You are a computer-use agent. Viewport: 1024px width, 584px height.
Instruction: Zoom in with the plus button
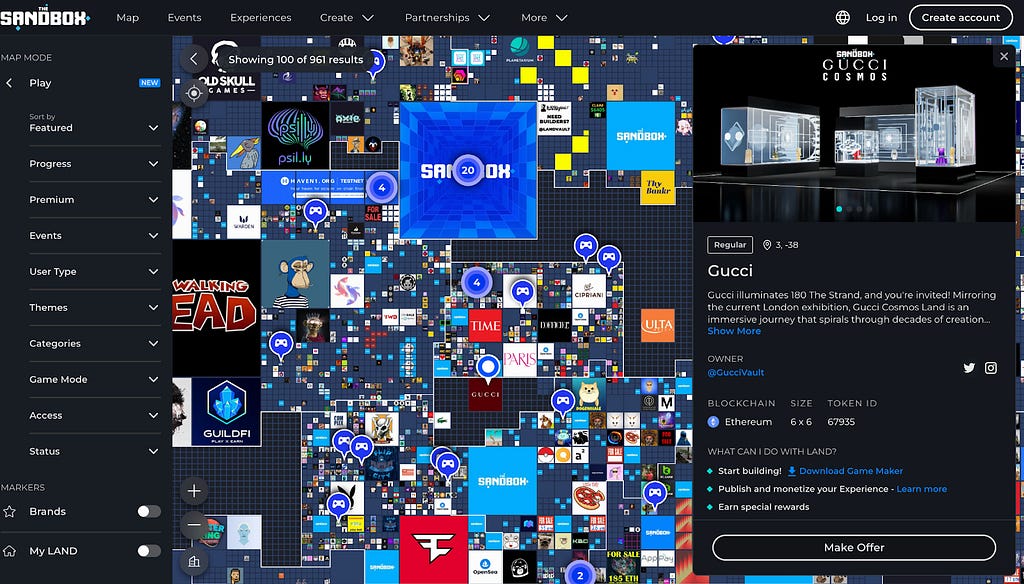194,491
